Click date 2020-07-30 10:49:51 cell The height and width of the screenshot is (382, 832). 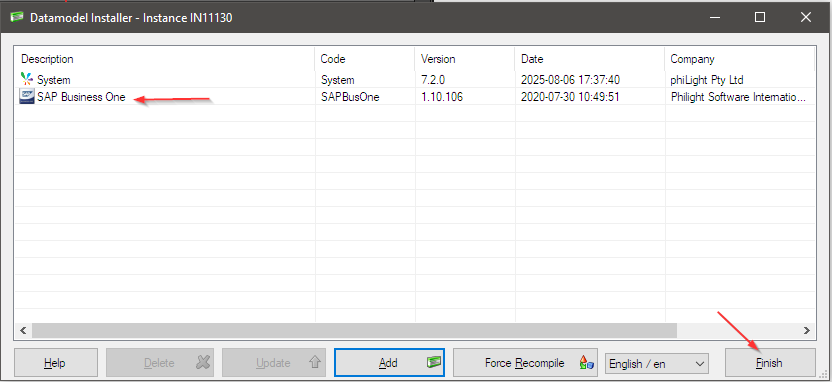tap(570, 97)
